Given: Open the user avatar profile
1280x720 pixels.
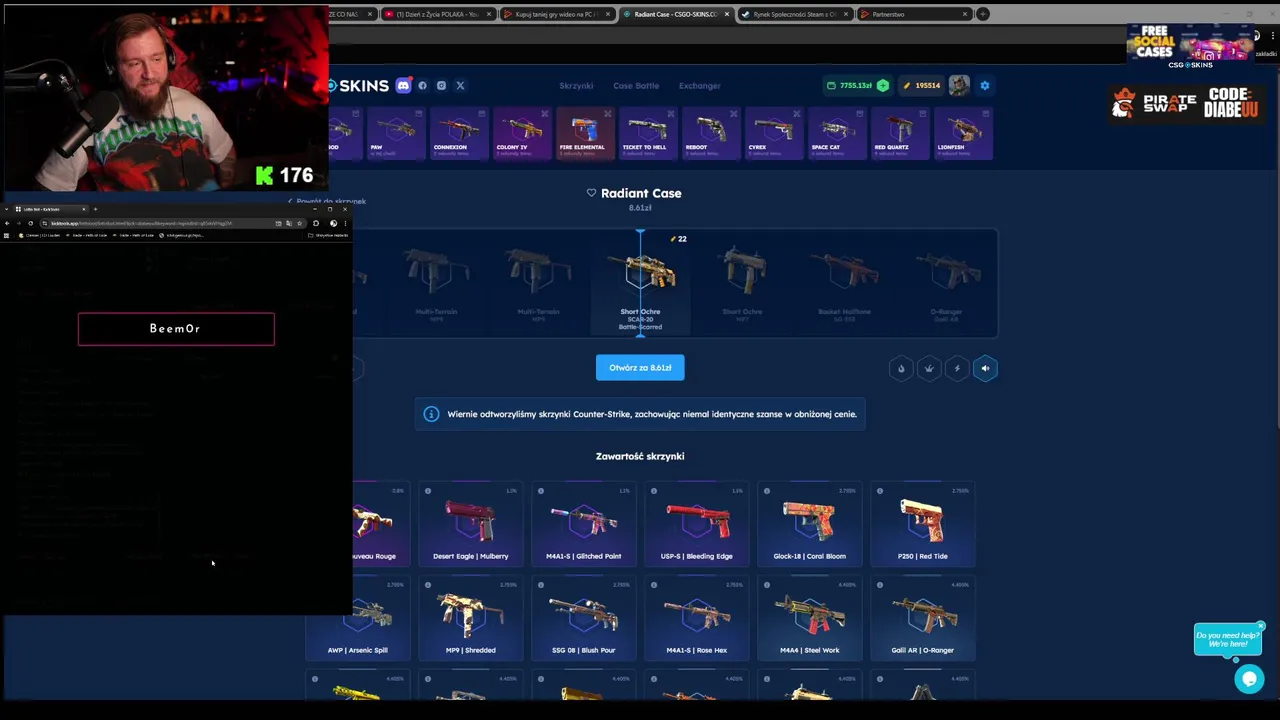Looking at the screenshot, I should click(959, 86).
